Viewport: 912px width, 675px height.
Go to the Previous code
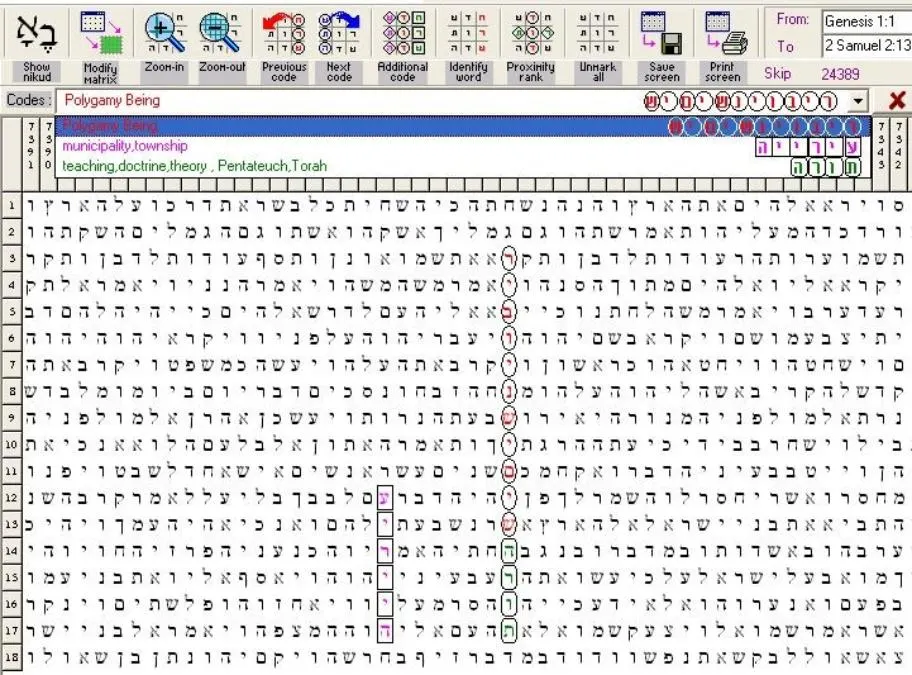pyautogui.click(x=284, y=47)
